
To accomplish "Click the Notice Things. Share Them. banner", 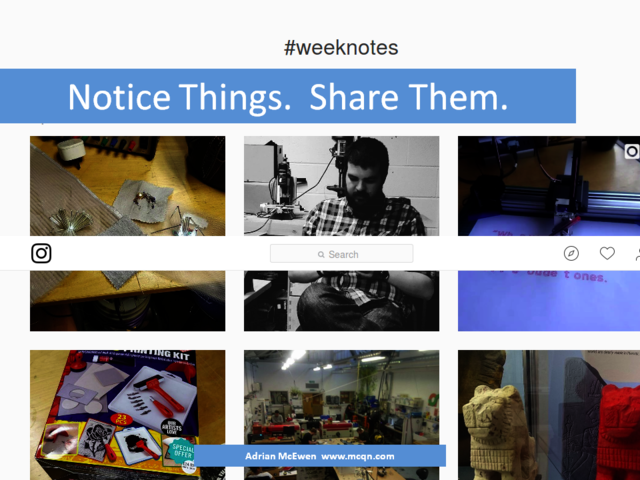I will 288,96.
